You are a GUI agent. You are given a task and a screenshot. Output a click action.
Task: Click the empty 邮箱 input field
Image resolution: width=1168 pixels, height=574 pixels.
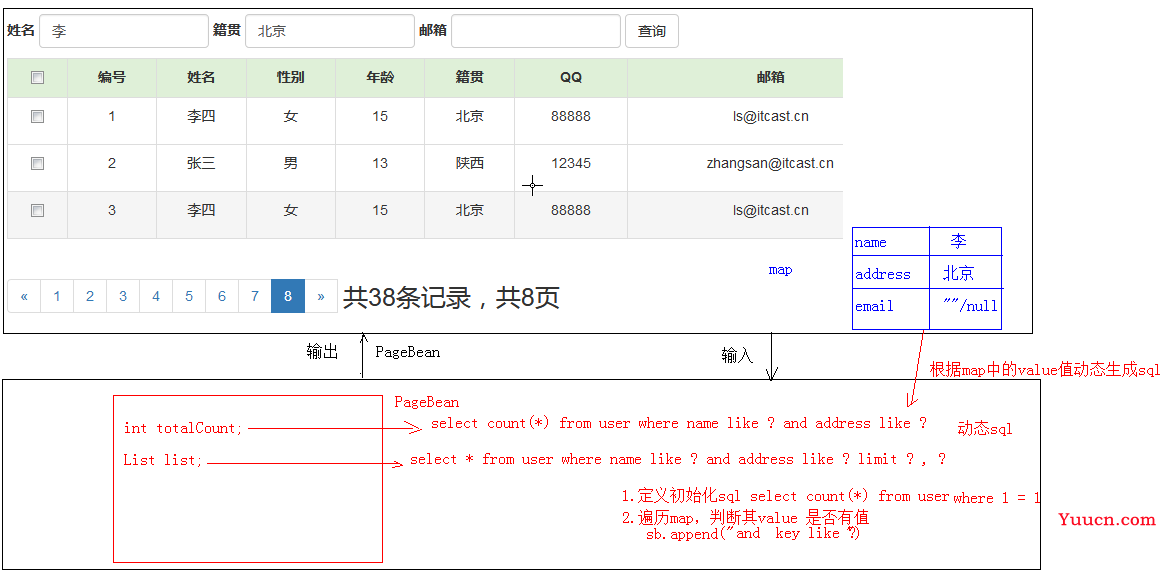click(x=535, y=31)
